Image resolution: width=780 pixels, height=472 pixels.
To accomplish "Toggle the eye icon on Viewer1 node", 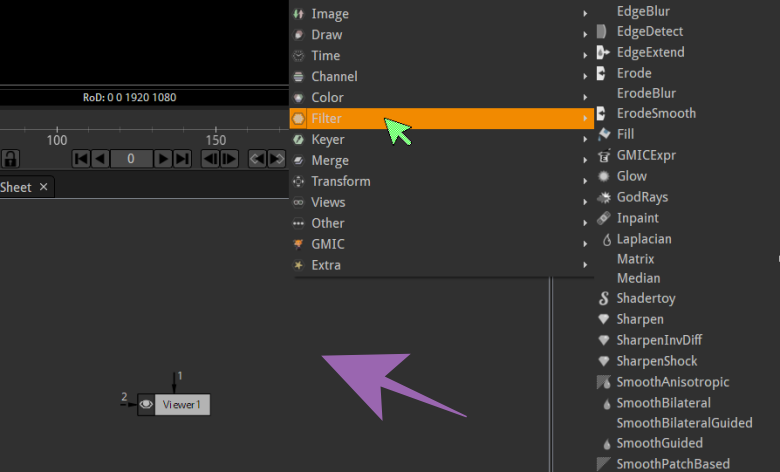I will pyautogui.click(x=146, y=404).
